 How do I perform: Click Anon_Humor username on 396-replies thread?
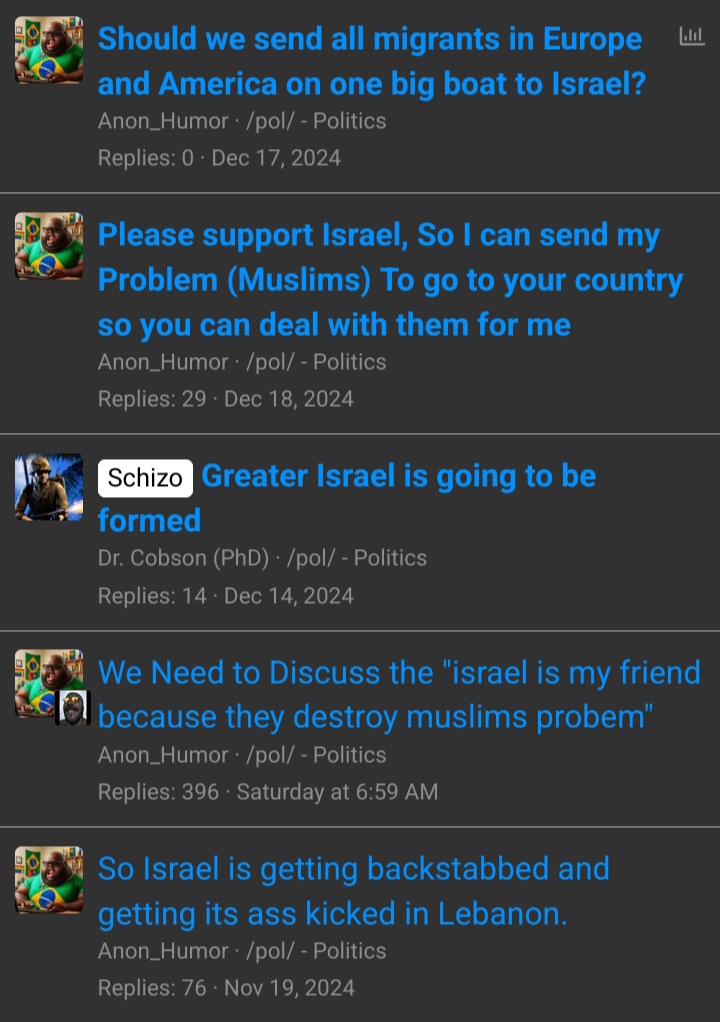click(163, 755)
